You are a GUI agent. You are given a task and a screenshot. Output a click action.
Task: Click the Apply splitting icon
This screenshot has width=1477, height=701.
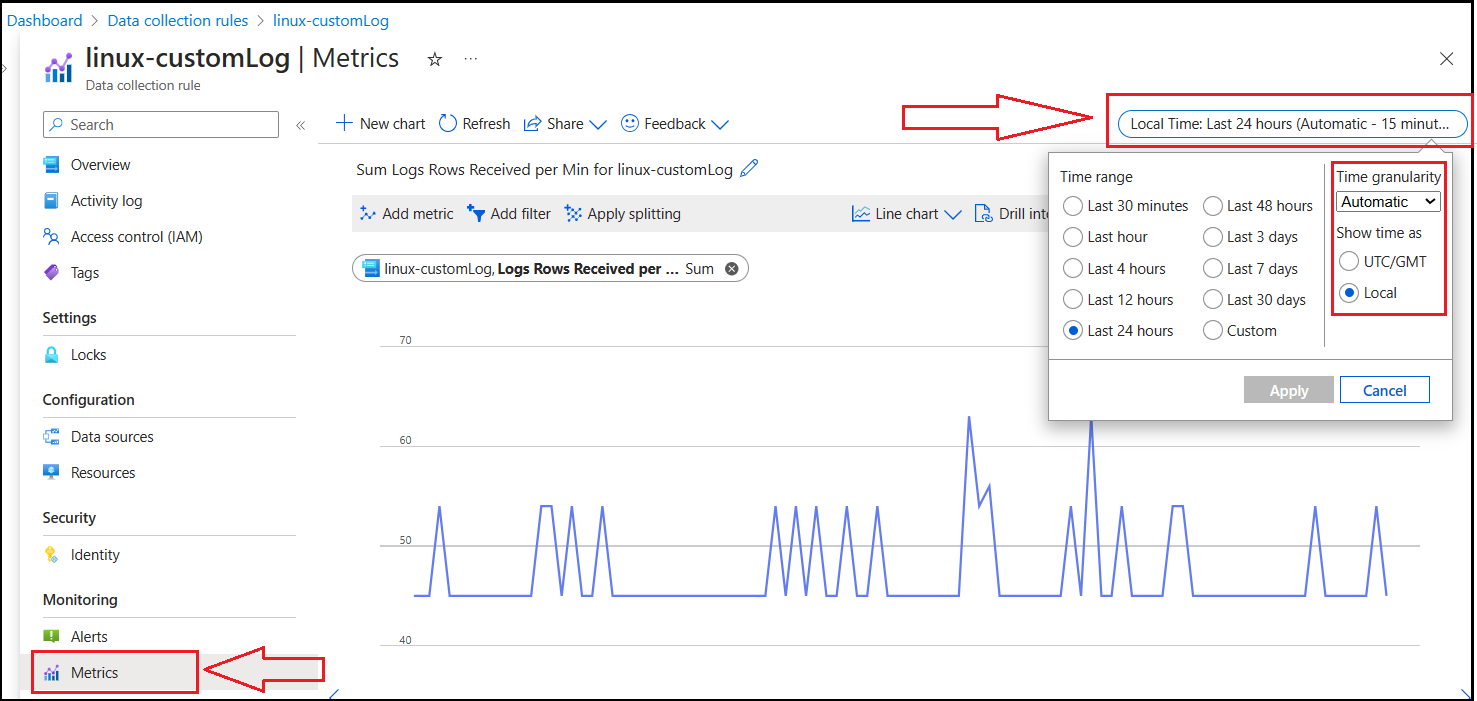pyautogui.click(x=573, y=213)
